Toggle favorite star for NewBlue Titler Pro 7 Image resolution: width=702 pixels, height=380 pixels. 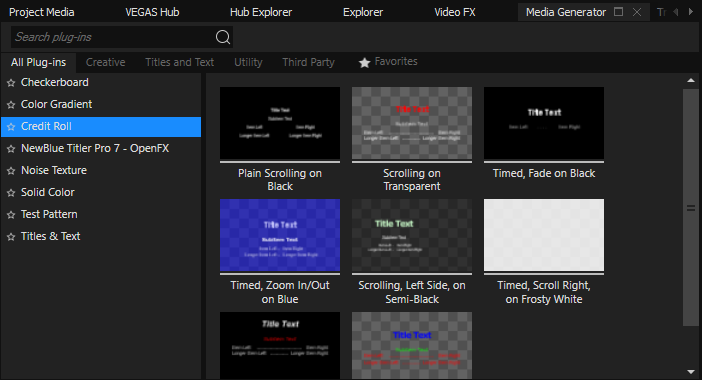click(11, 149)
